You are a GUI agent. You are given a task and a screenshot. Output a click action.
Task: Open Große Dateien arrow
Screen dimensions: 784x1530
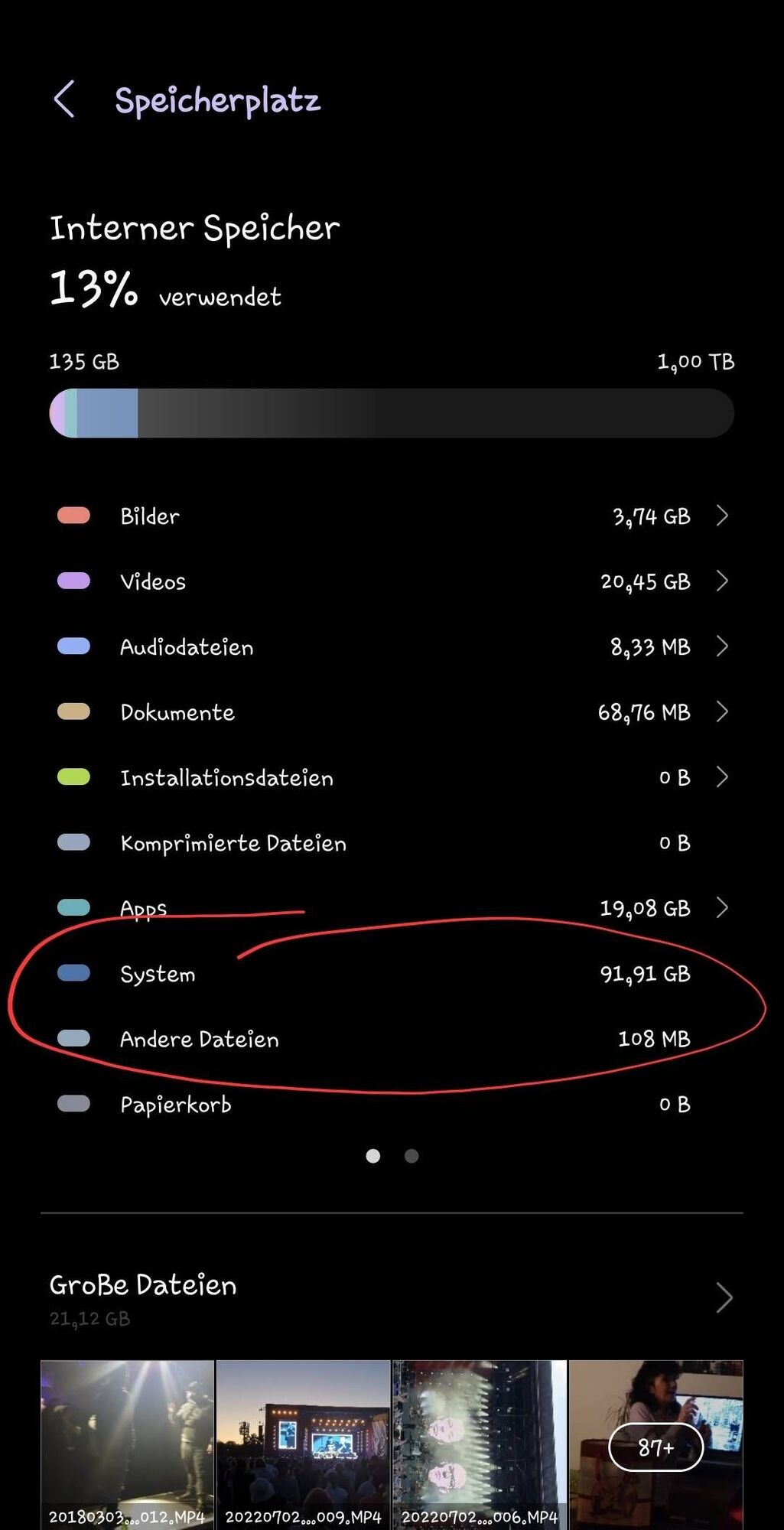coord(724,1297)
